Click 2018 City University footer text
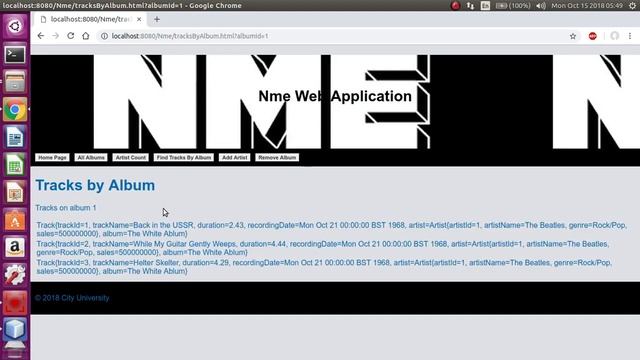640x360 pixels. click(x=72, y=298)
